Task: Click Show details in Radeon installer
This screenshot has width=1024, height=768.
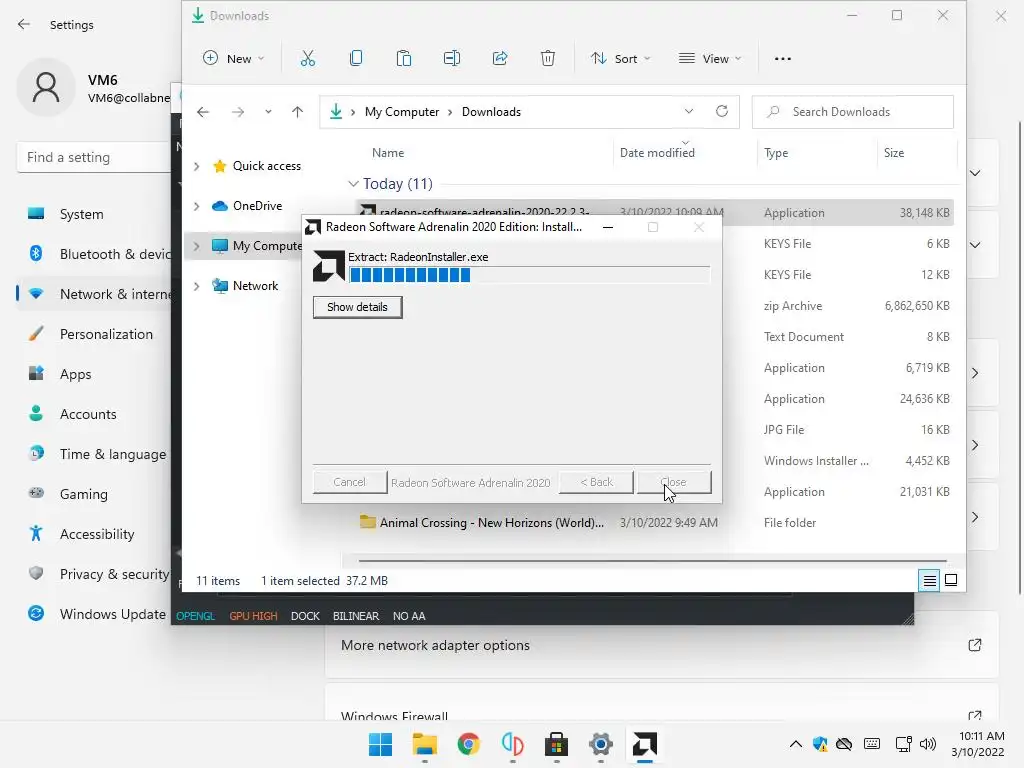Action: click(357, 307)
